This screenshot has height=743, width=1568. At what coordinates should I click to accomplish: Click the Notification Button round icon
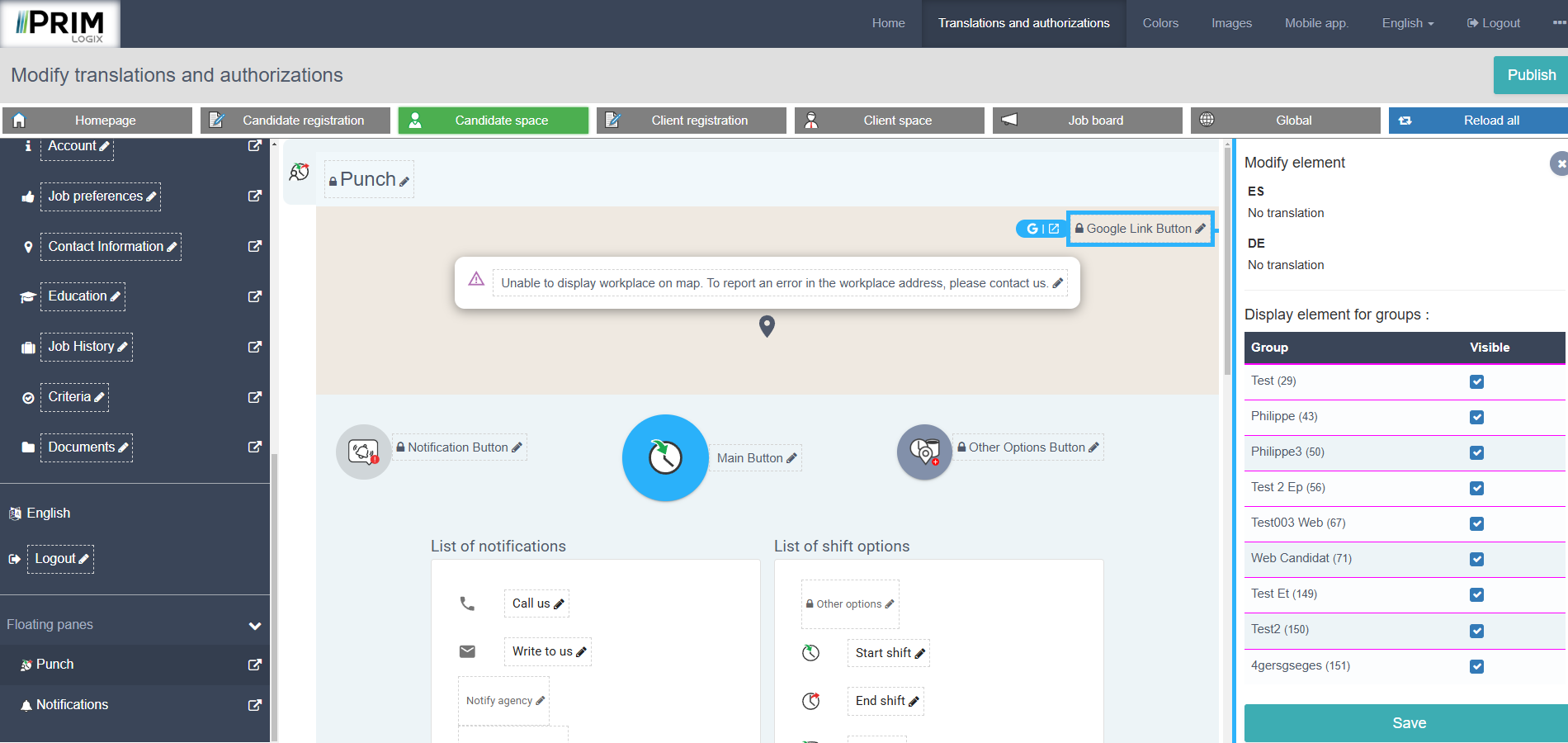pos(363,452)
